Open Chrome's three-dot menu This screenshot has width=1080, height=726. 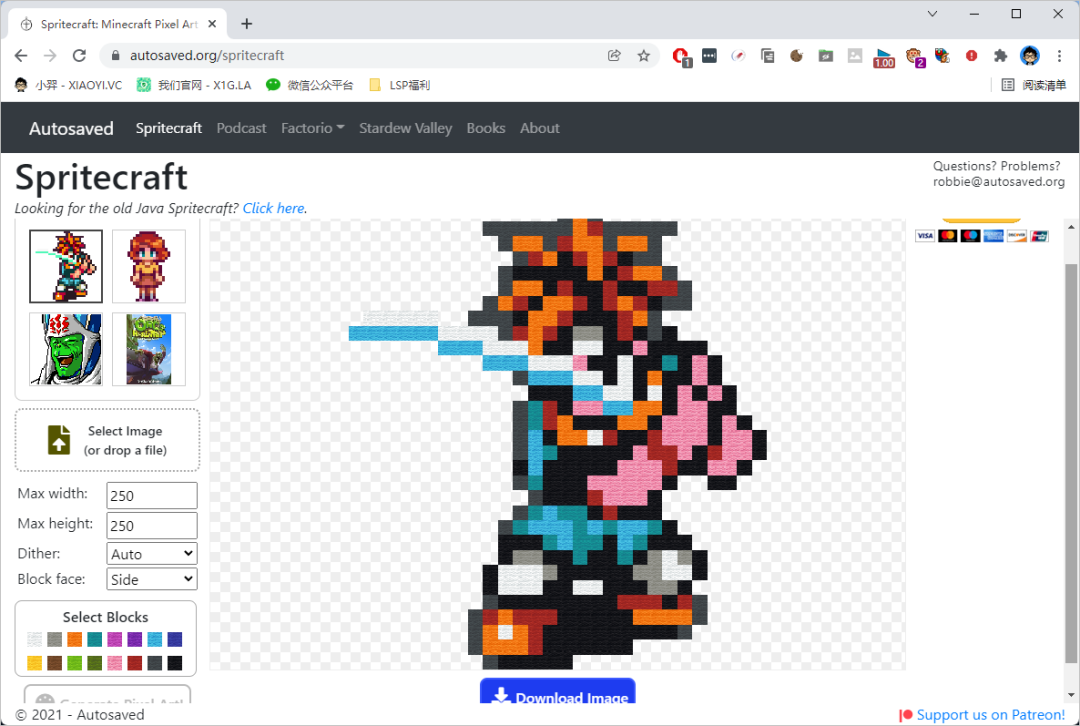[1060, 56]
